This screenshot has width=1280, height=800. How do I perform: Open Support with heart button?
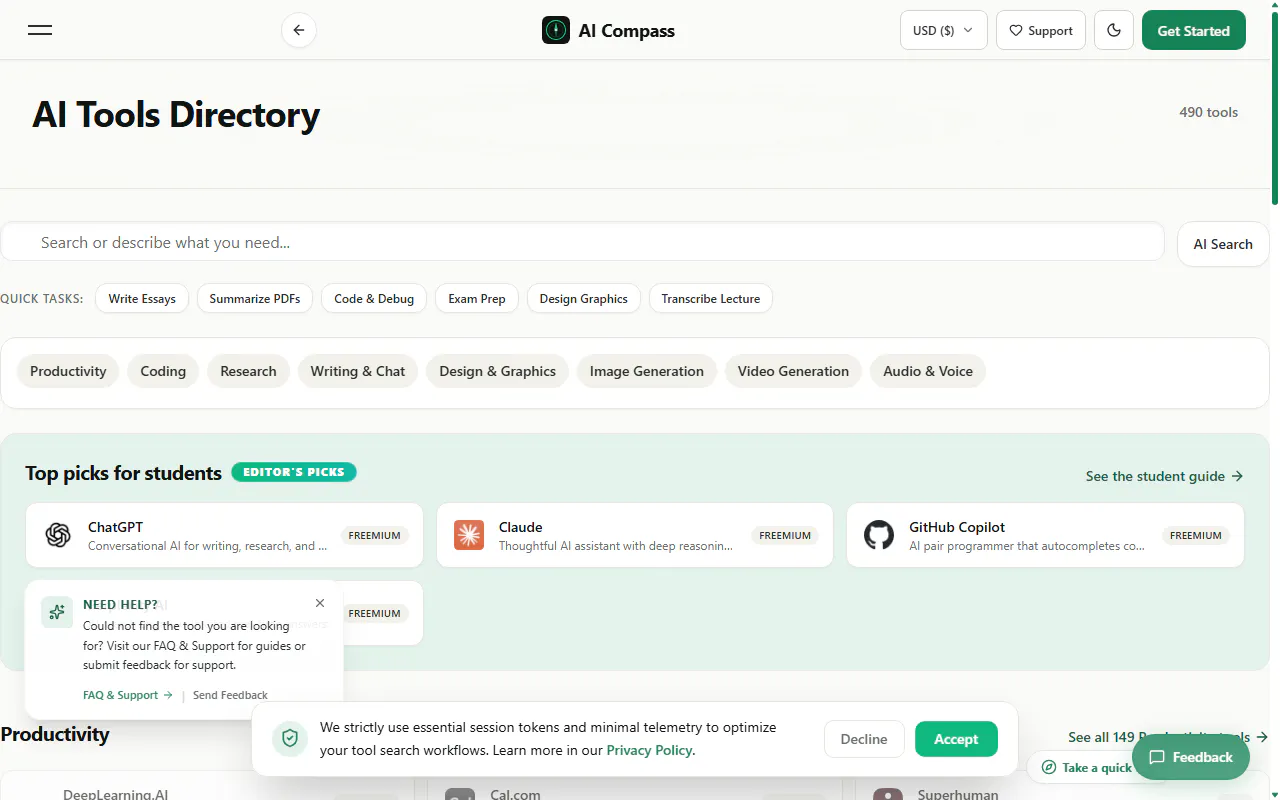(x=1041, y=30)
